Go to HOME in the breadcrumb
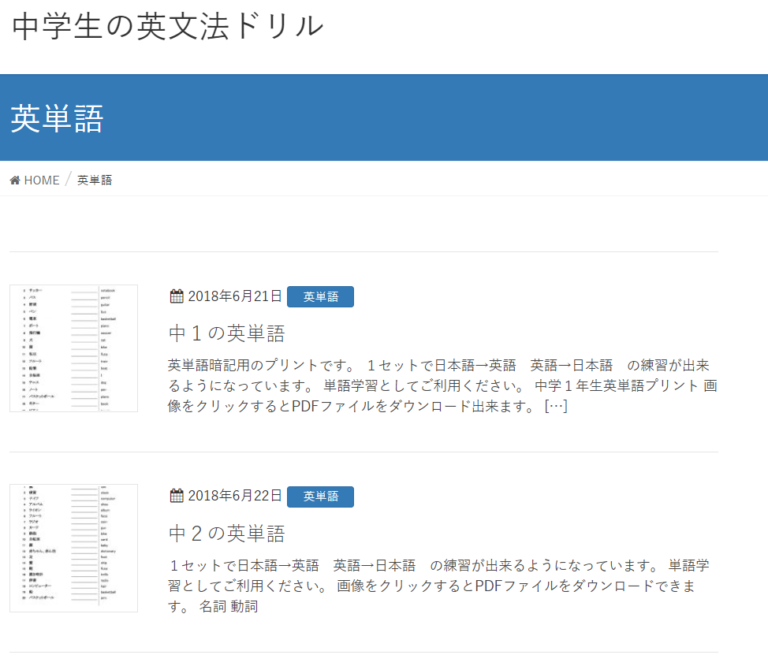 tap(42, 180)
